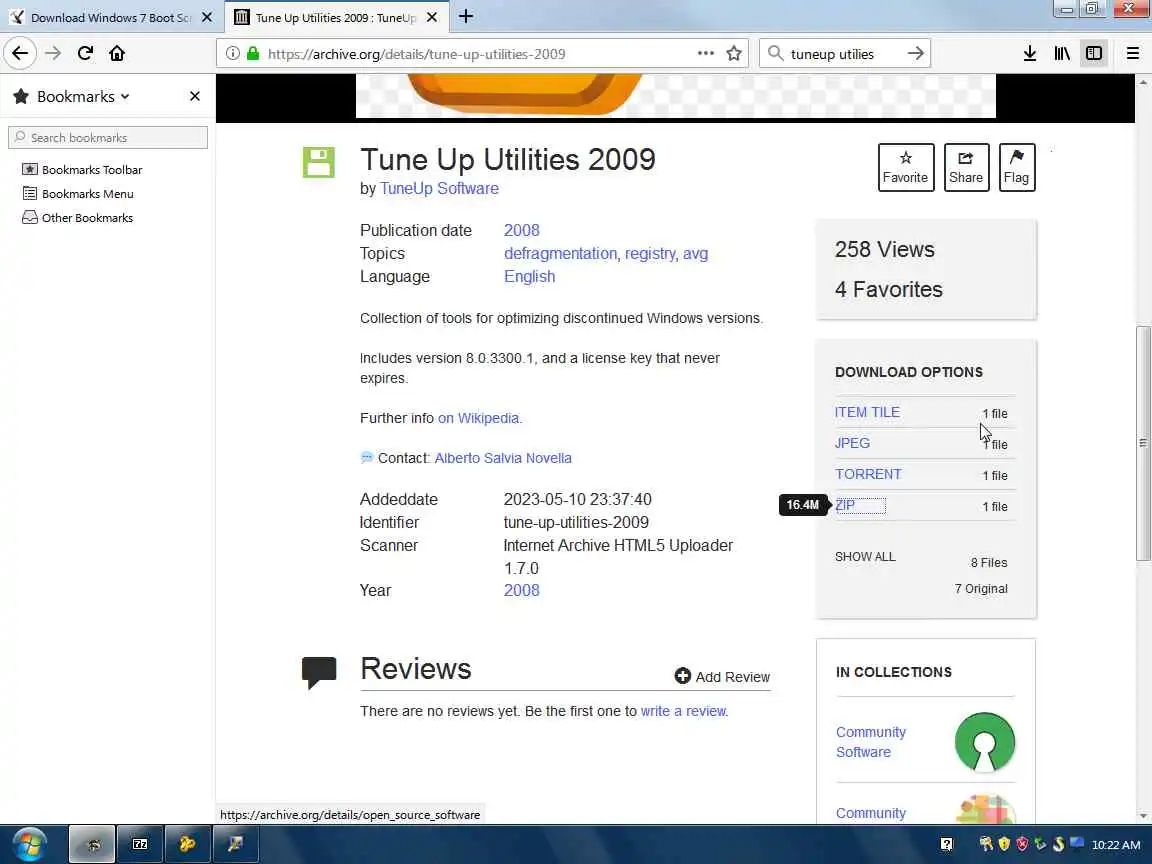The image size is (1152, 864).
Task: Open the Community Software collection link
Action: 871,742
